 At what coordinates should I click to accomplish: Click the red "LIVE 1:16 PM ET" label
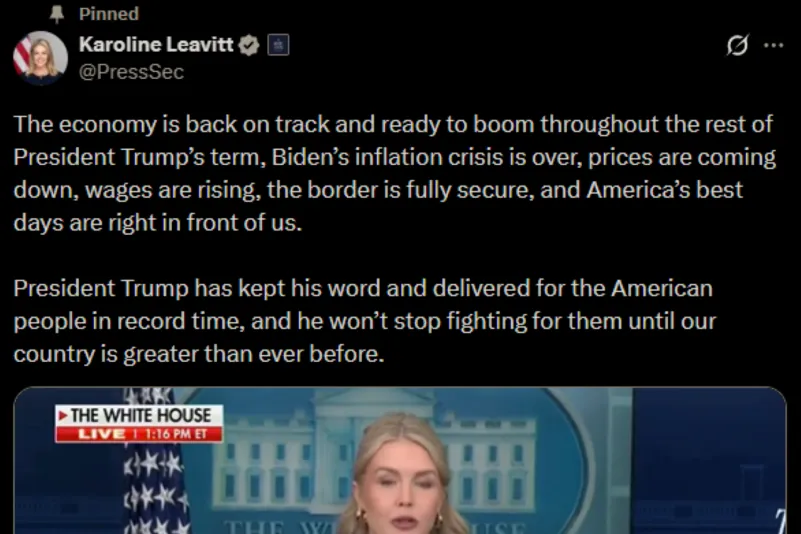139,434
